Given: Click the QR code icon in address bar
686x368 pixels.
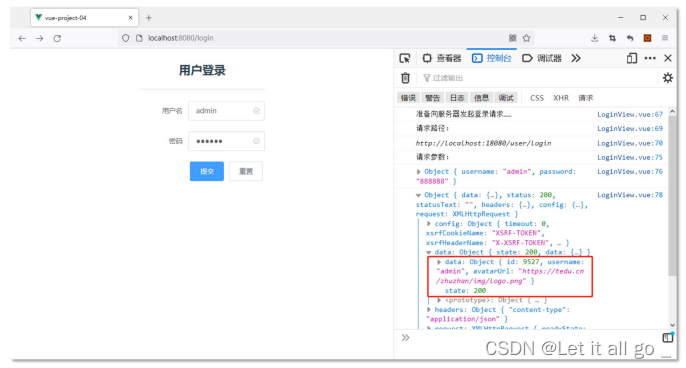Looking at the screenshot, I should coord(512,38).
